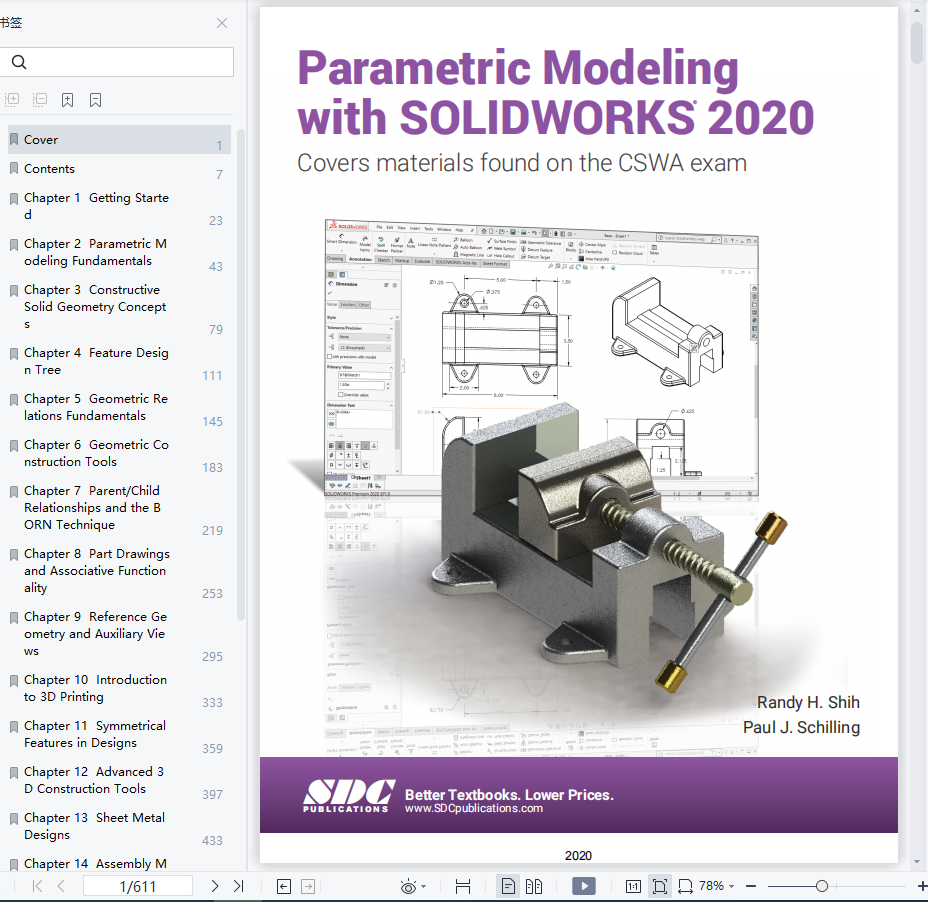Click www.SDCpublications.com on the cover
Image resolution: width=928 pixels, height=902 pixels.
click(x=473, y=808)
